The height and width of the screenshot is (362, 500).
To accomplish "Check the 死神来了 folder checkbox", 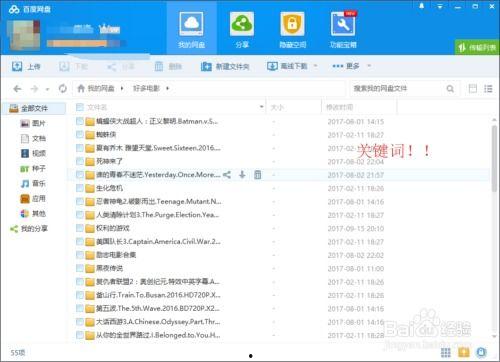I will tap(80, 161).
